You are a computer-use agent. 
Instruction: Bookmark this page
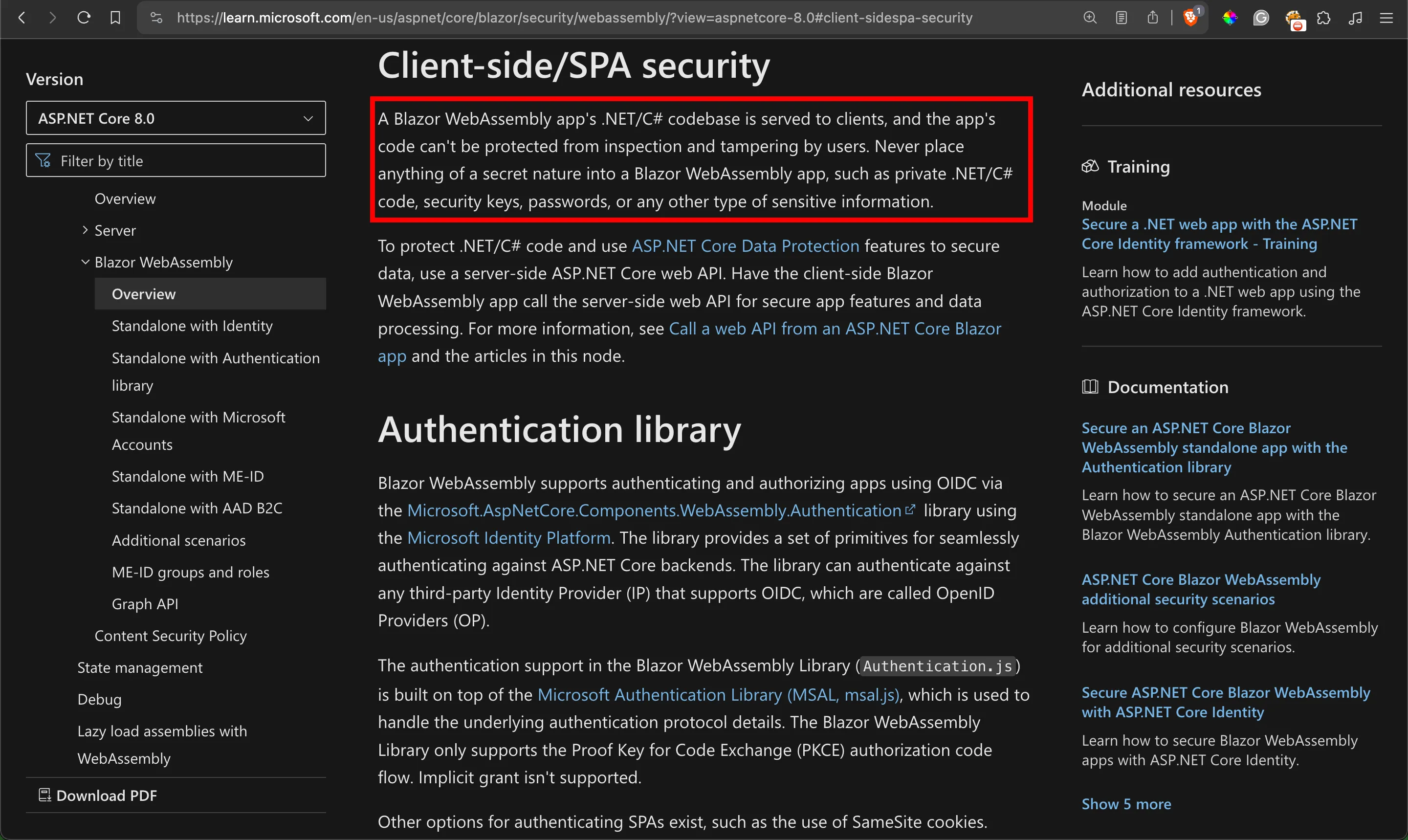(x=115, y=18)
